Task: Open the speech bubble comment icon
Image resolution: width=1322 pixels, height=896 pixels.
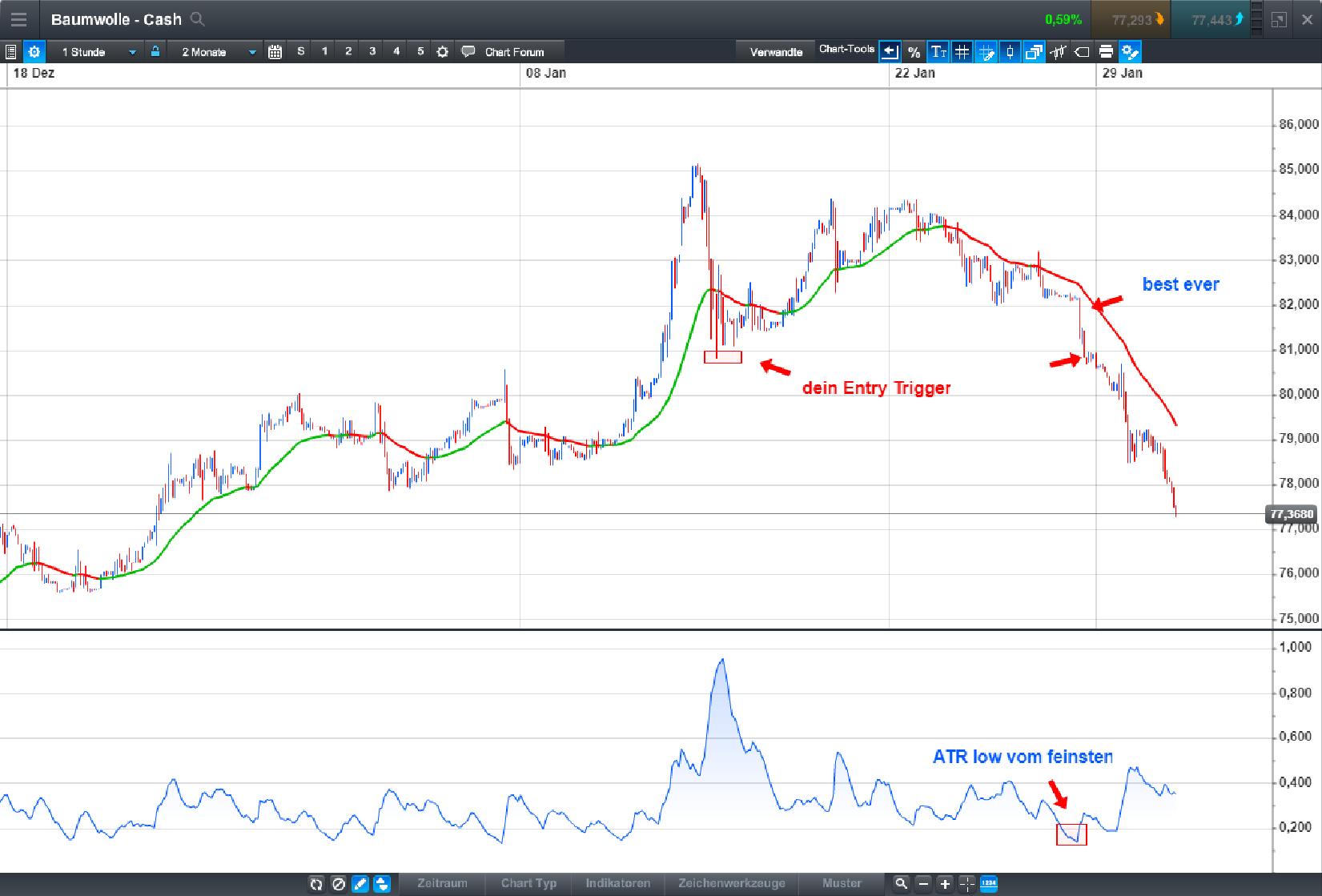Action: click(468, 51)
